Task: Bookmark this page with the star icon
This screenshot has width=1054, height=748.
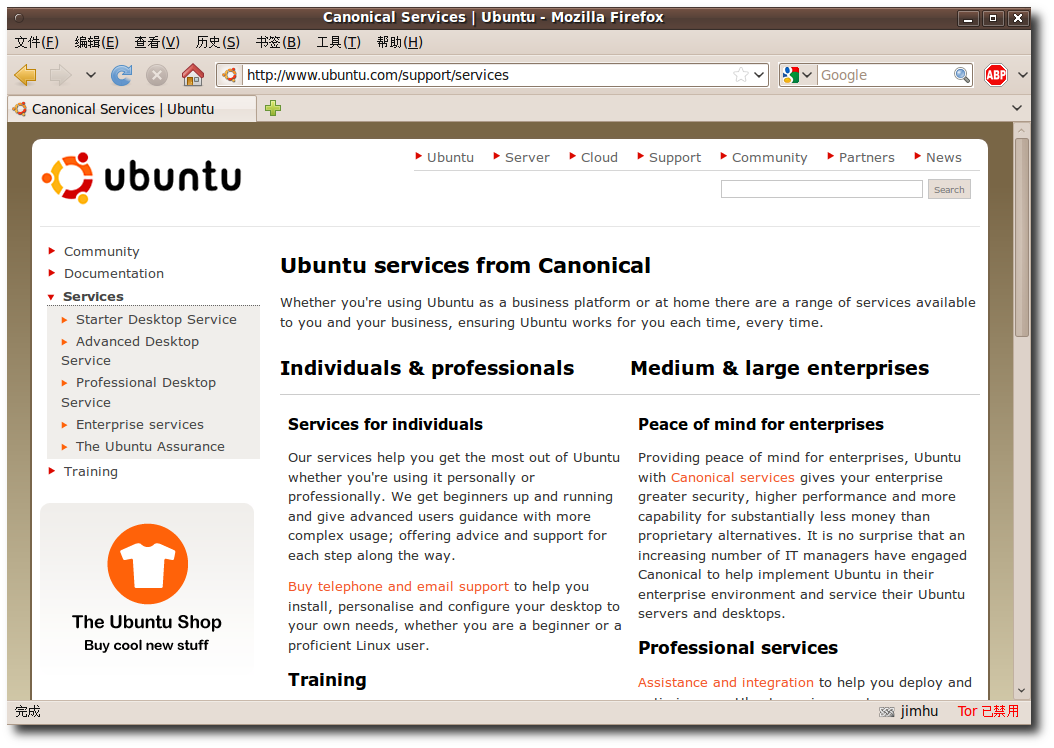Action: pyautogui.click(x=741, y=75)
